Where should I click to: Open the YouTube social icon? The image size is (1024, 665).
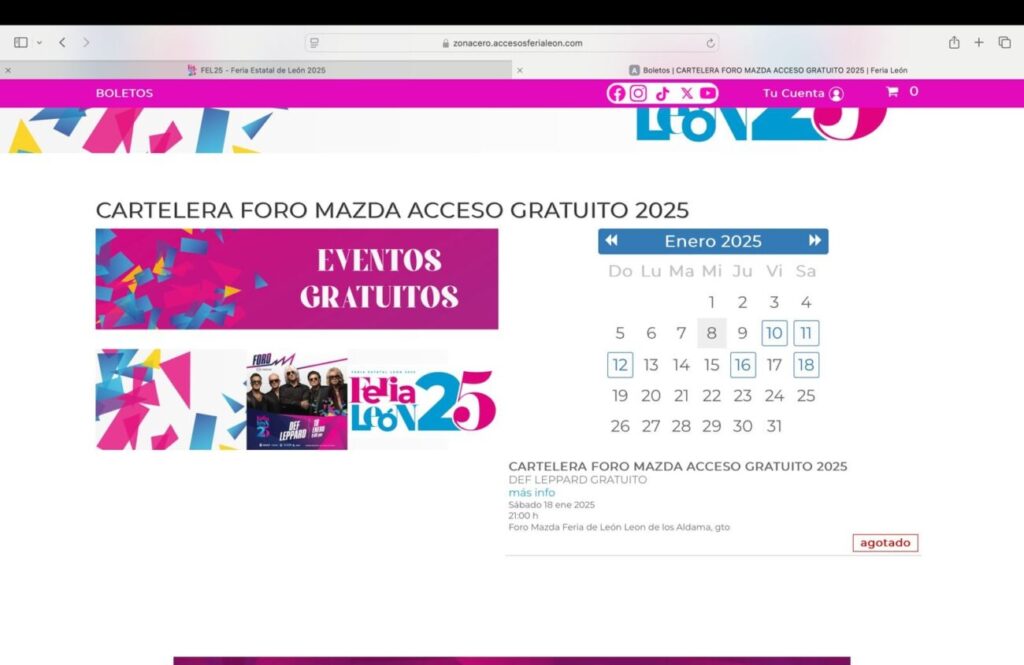708,93
